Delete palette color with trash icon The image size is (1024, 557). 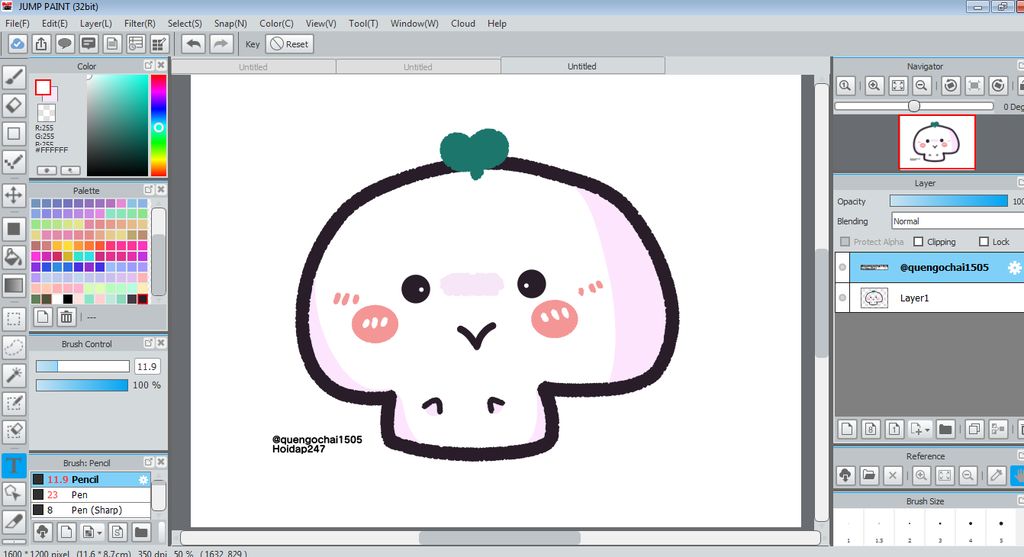[66, 317]
